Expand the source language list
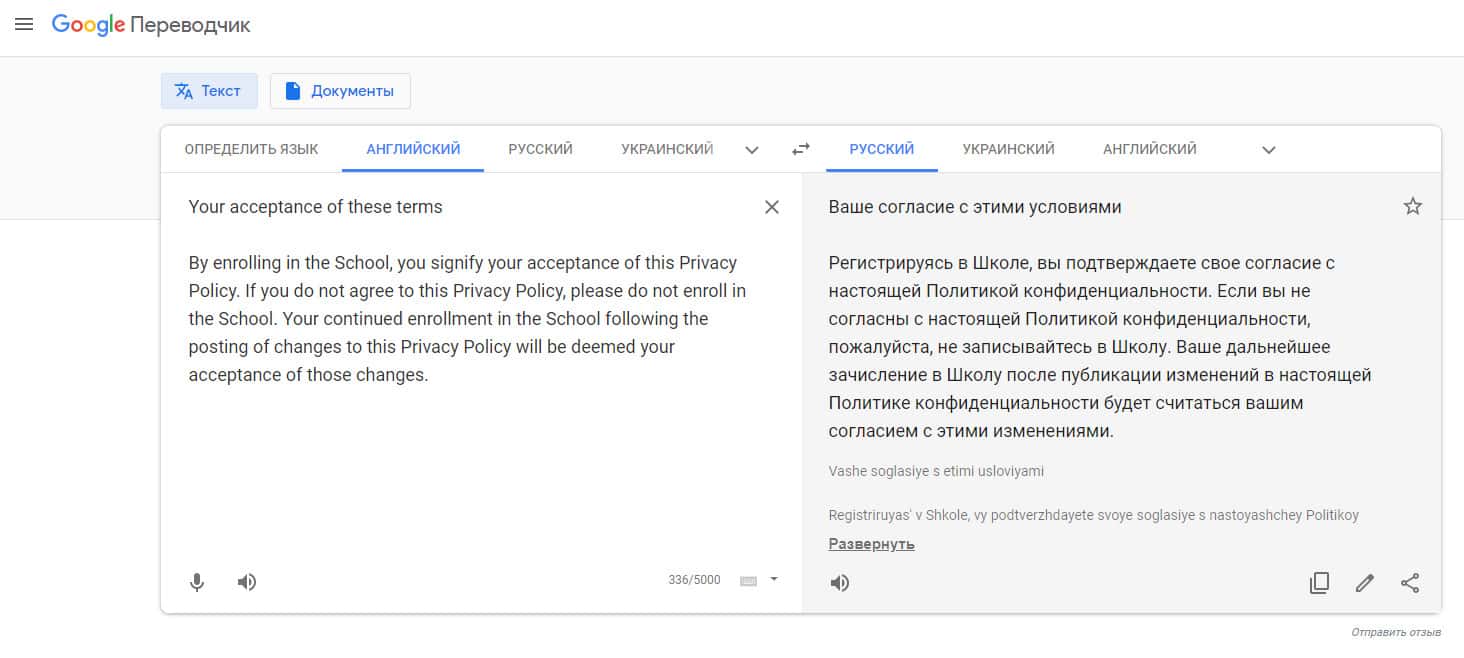1464x658 pixels. 753,150
